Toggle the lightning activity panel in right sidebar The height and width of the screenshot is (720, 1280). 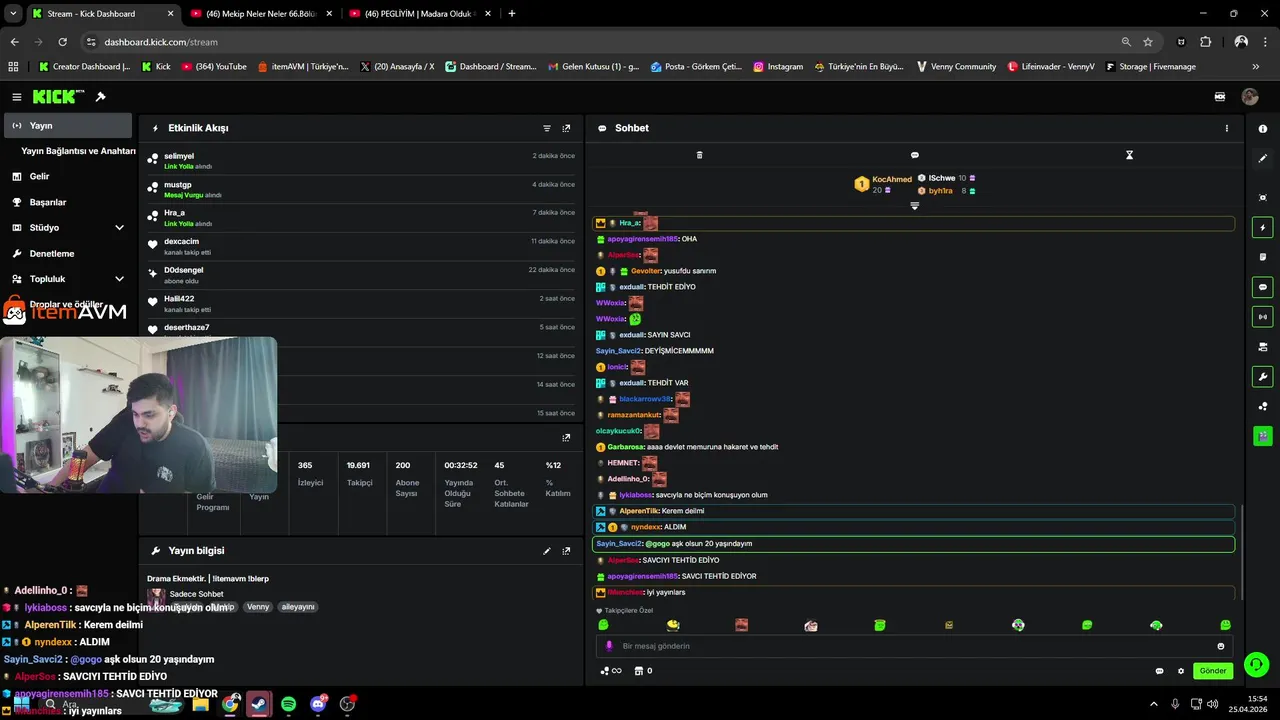[x=1263, y=228]
